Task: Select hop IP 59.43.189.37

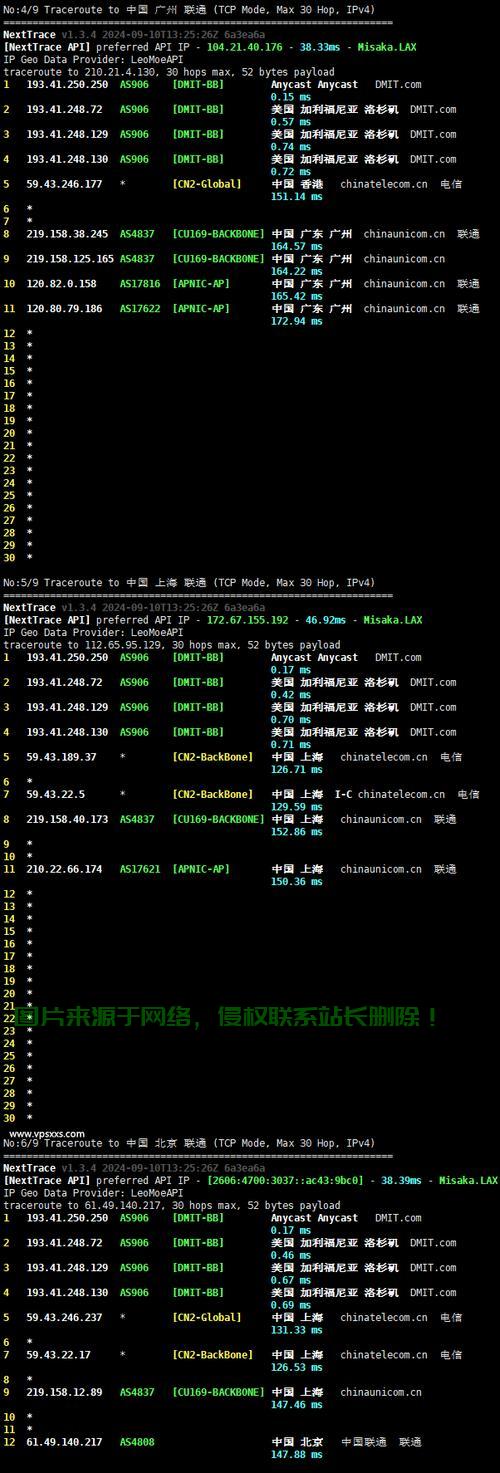Action: [61, 757]
